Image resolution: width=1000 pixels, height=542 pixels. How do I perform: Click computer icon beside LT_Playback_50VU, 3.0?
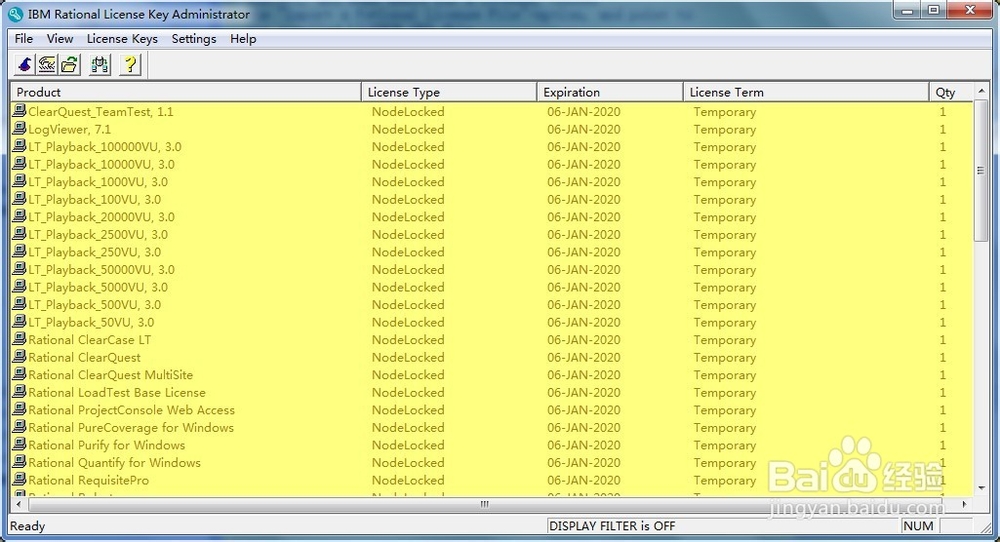(20, 321)
